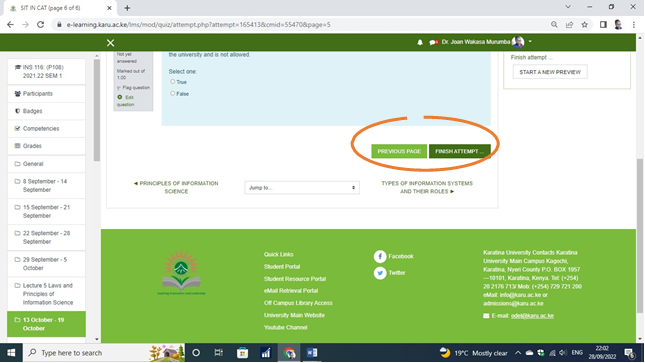Click the Grades table icon
The image size is (645, 363).
17,146
